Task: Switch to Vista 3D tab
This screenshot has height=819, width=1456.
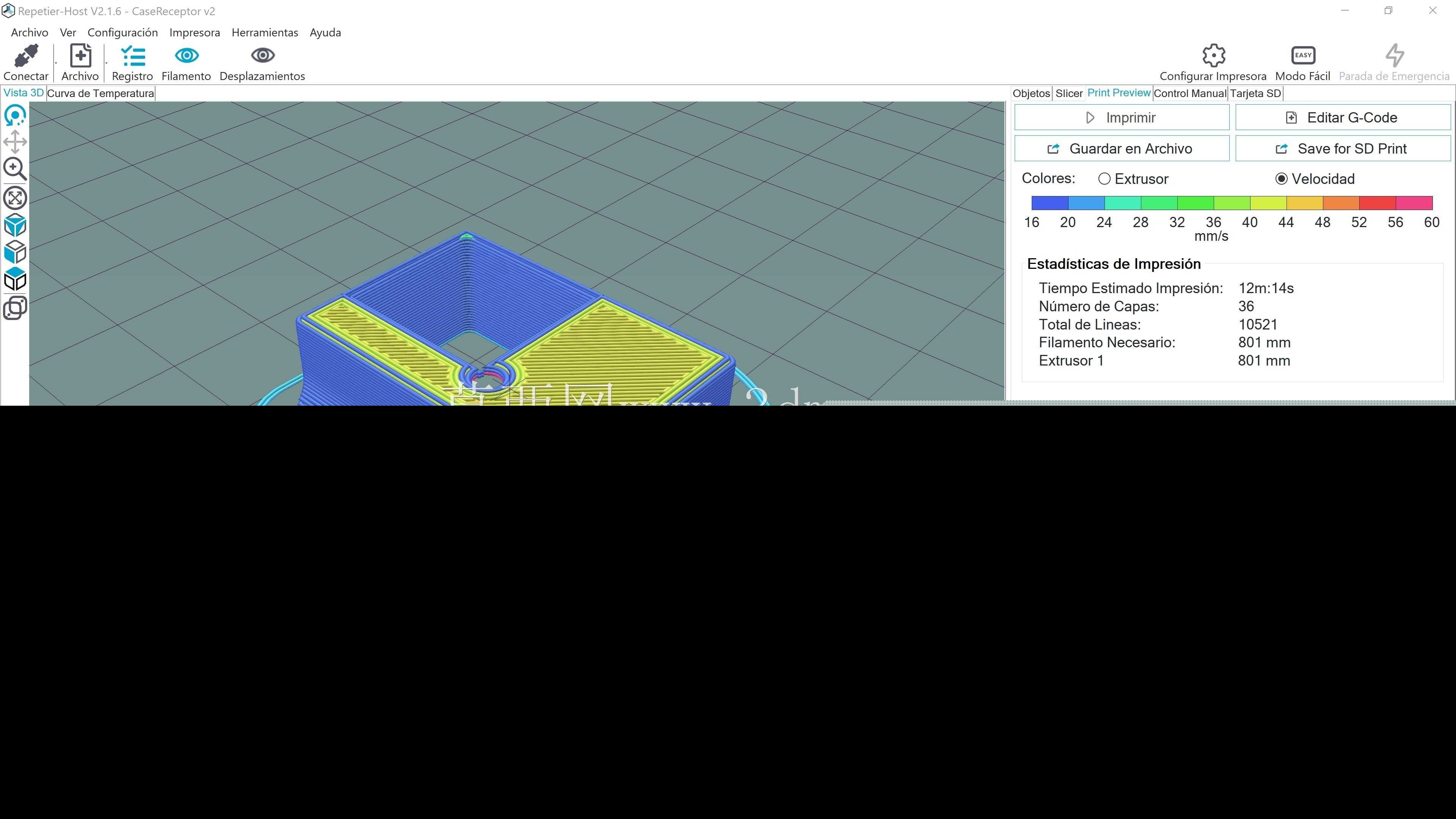Action: coord(23,93)
